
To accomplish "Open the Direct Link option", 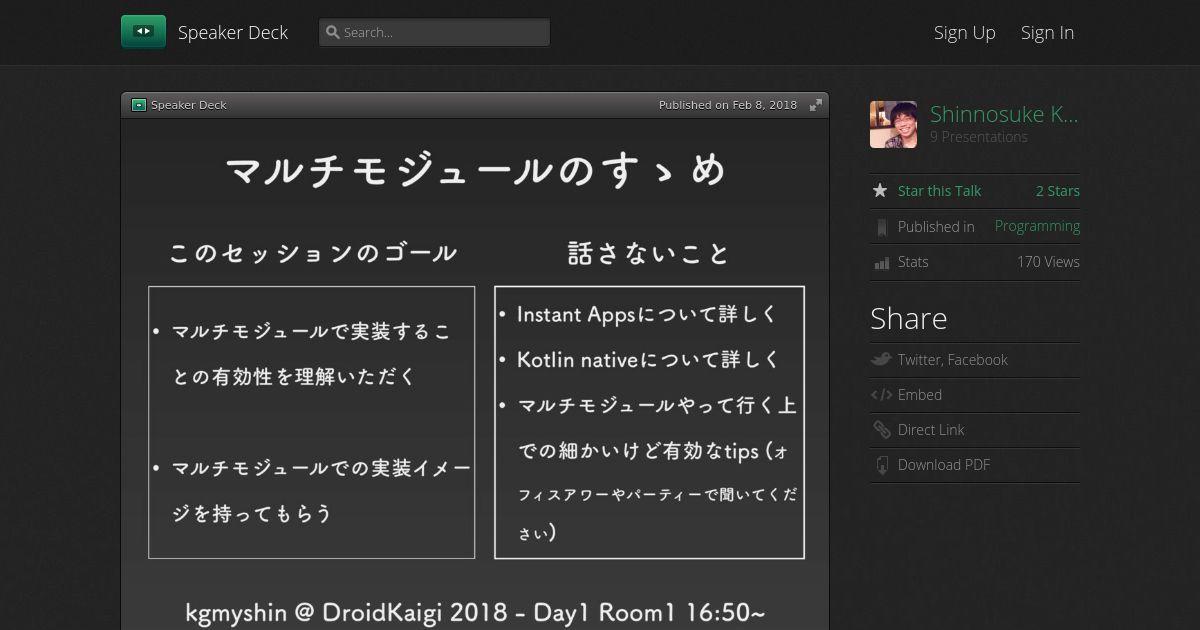I will [x=931, y=430].
